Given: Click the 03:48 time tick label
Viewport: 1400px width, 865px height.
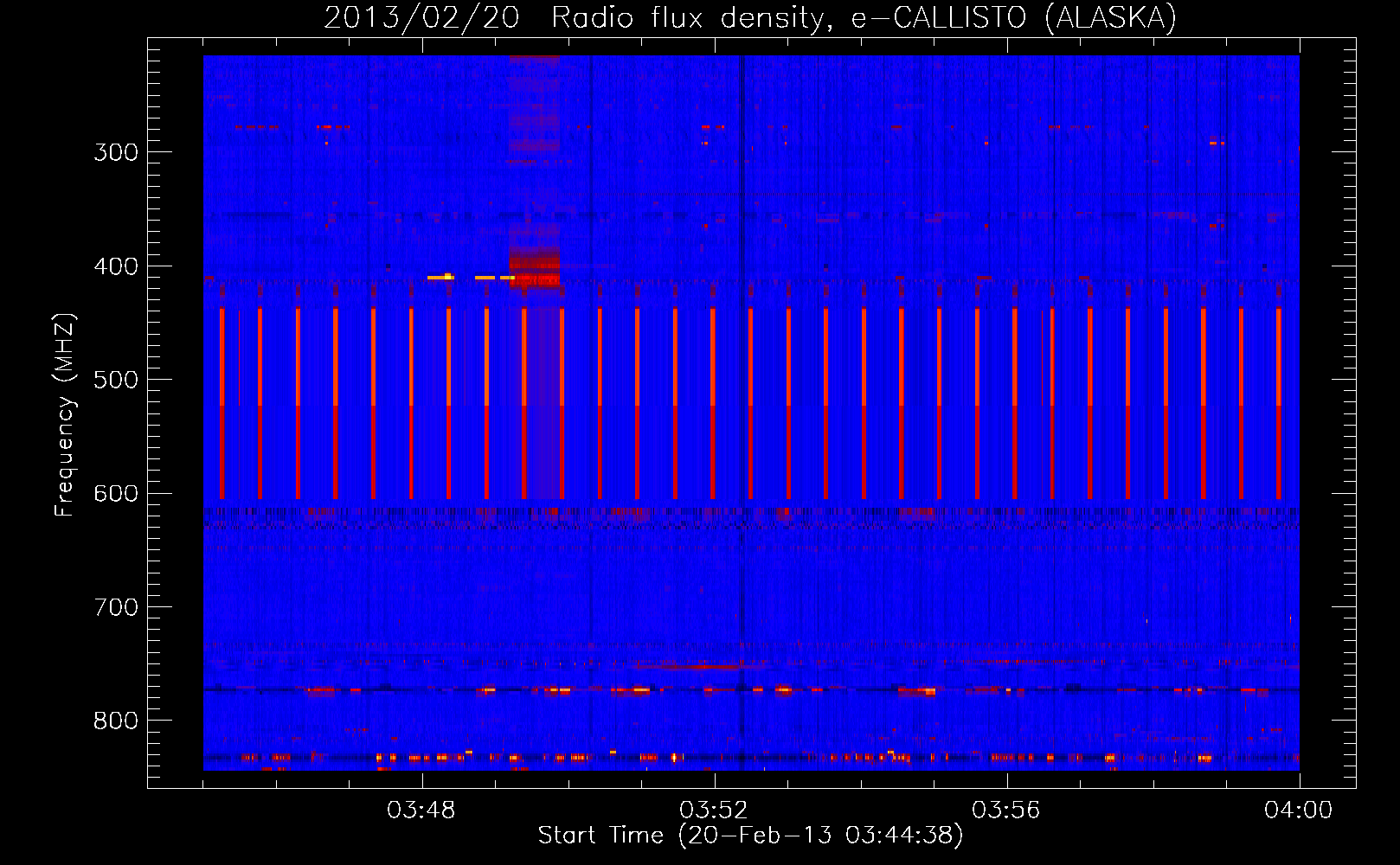Looking at the screenshot, I should click(x=421, y=811).
